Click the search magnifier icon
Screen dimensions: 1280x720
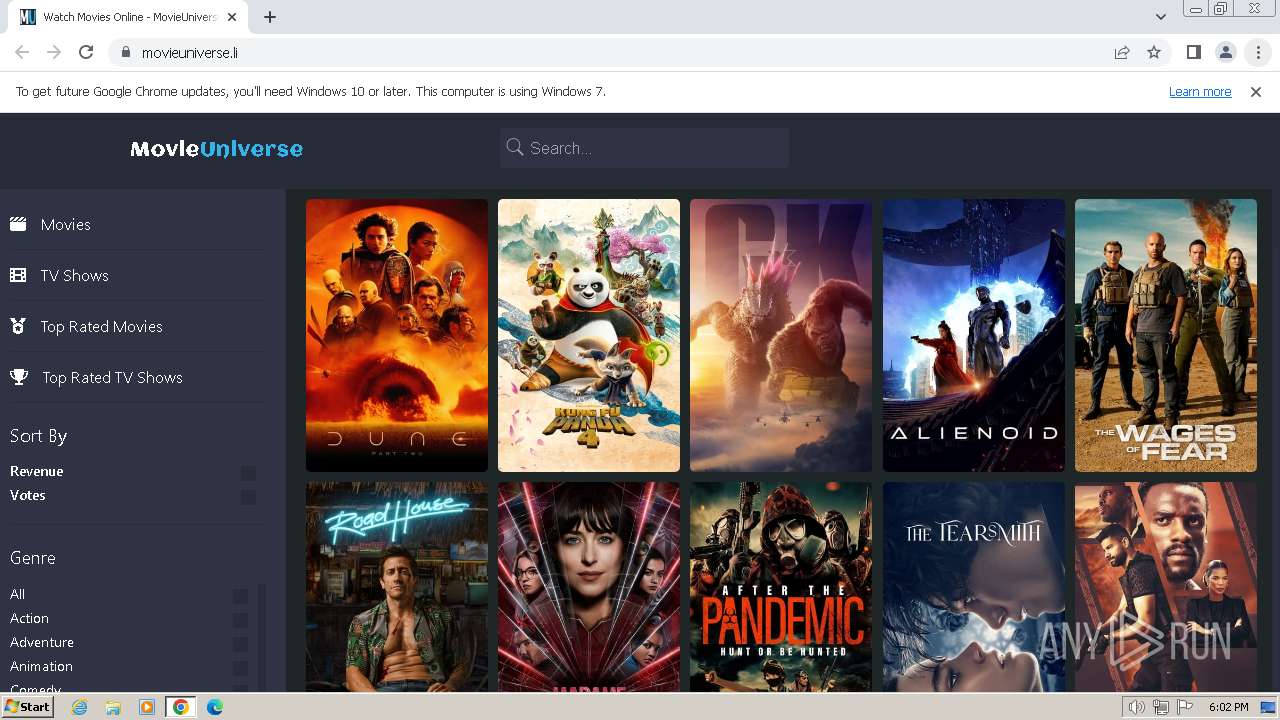click(515, 147)
